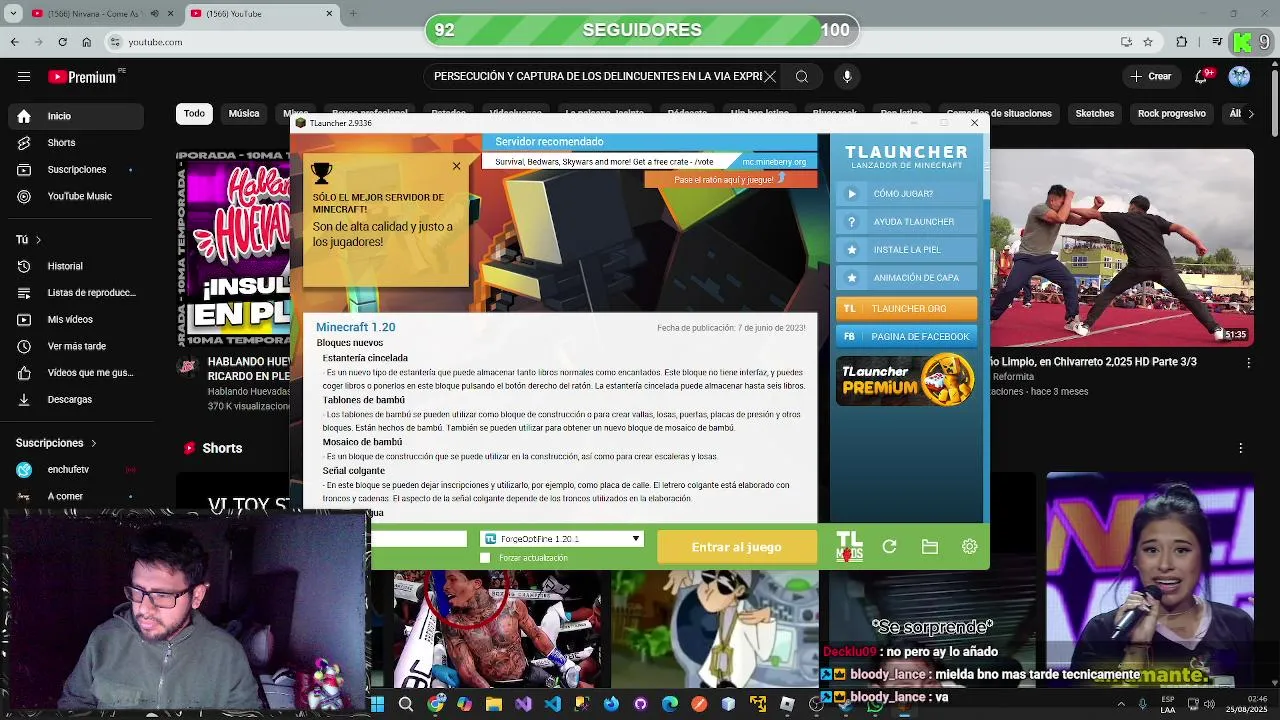The image size is (1280, 720).
Task: Click the TLauncher username input field
Action: click(x=418, y=539)
